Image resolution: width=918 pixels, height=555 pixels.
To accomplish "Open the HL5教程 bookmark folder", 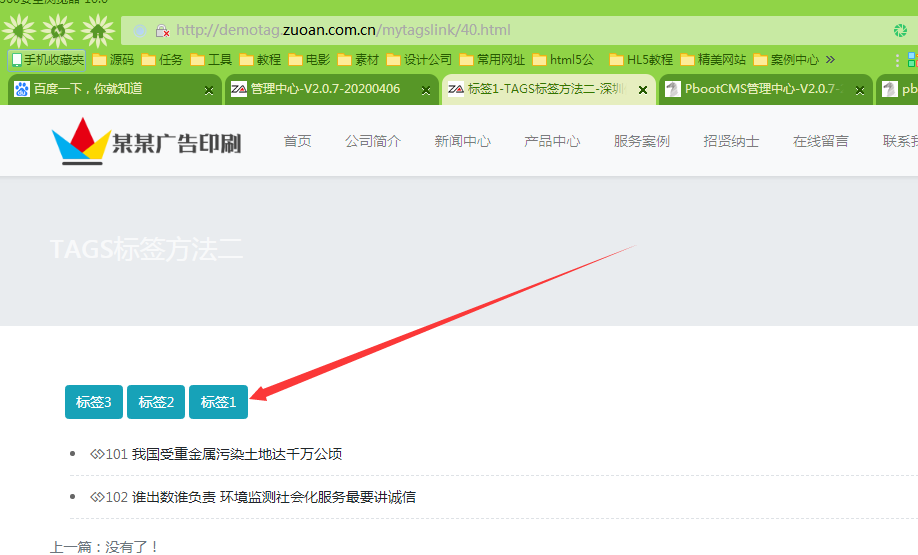I will point(641,60).
